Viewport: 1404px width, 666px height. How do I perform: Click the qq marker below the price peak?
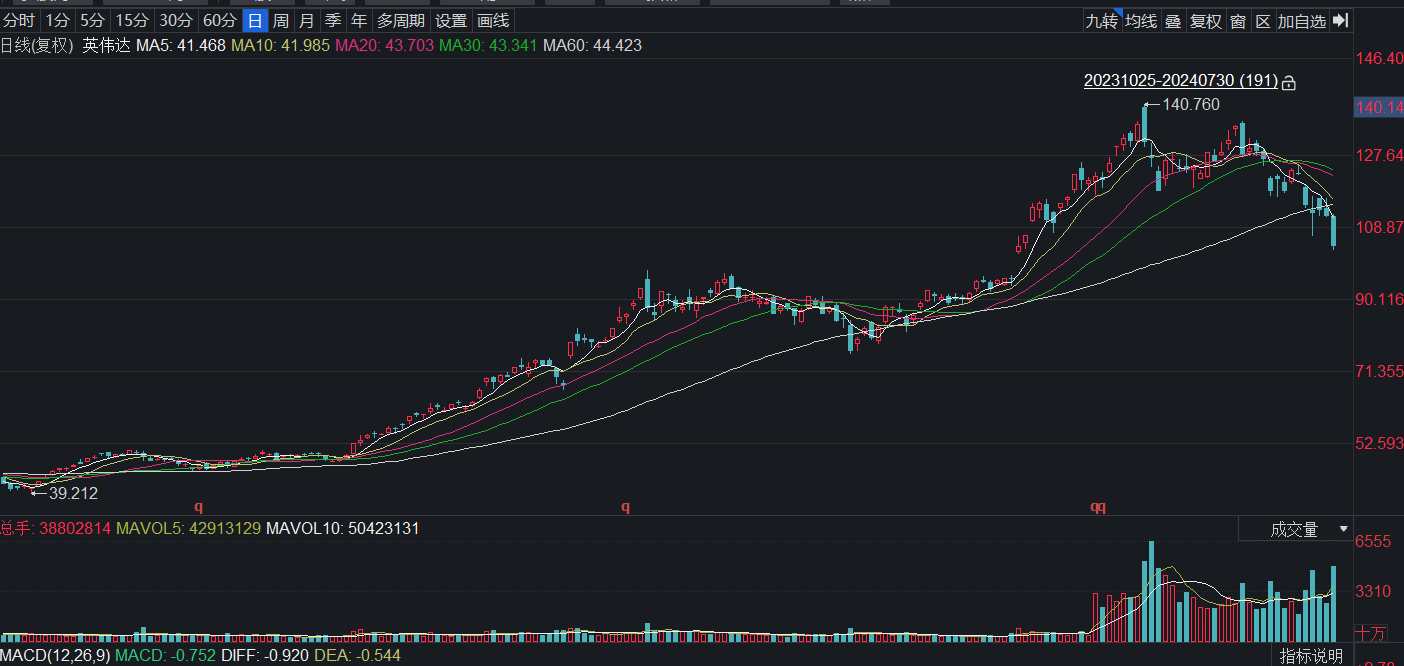1098,507
